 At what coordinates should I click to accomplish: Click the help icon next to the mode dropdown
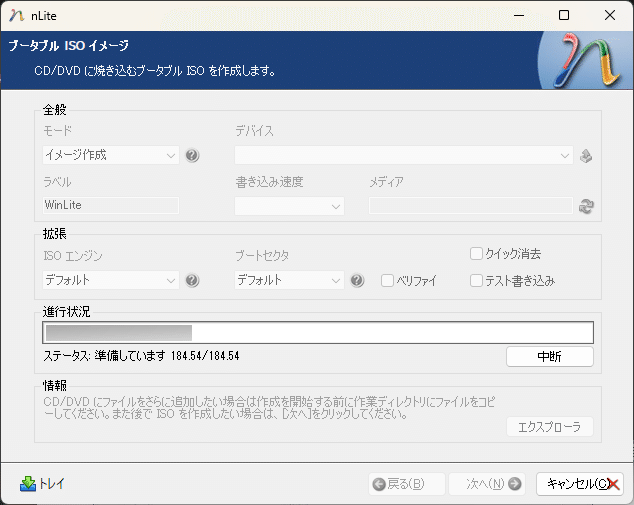(192, 155)
